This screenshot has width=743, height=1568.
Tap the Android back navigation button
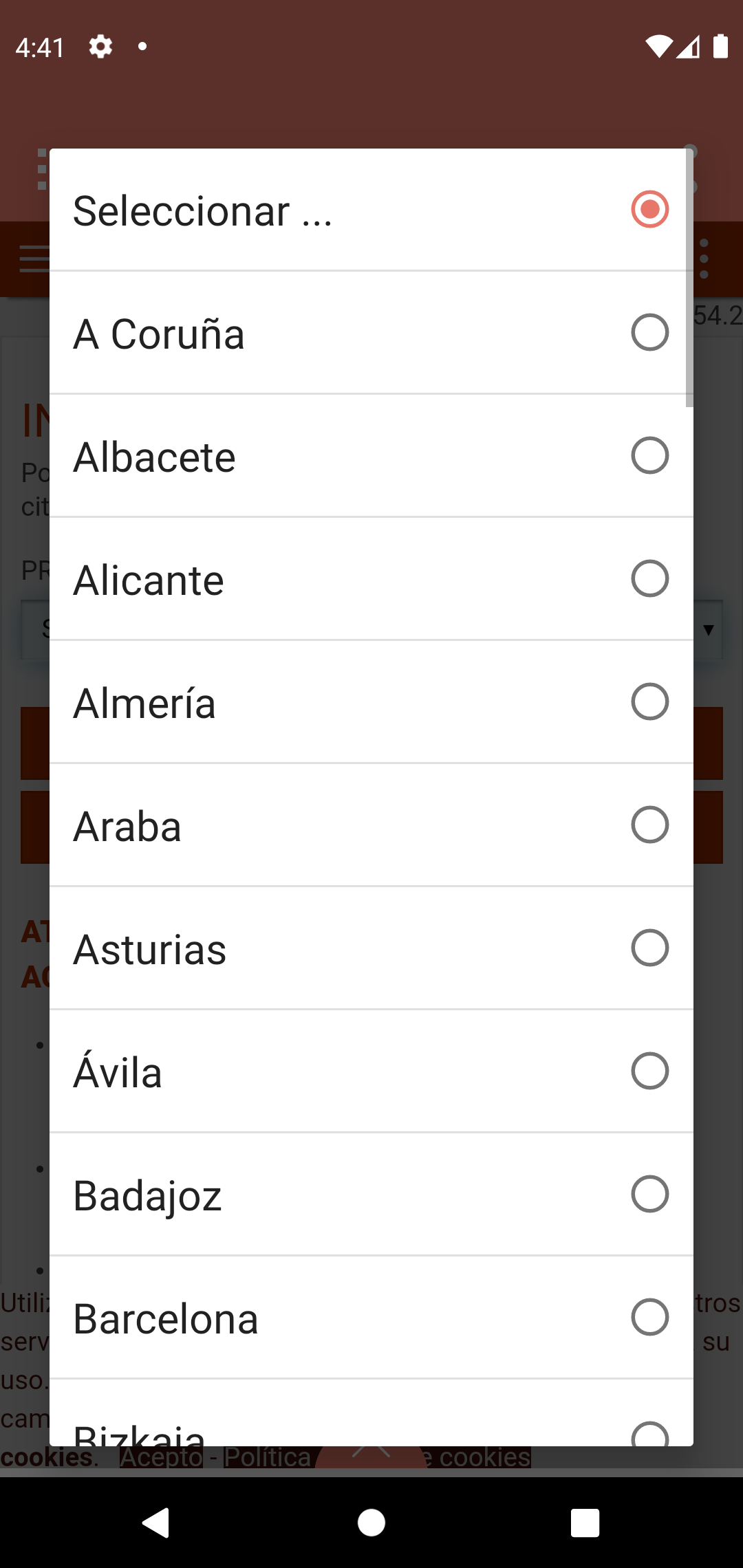156,1522
